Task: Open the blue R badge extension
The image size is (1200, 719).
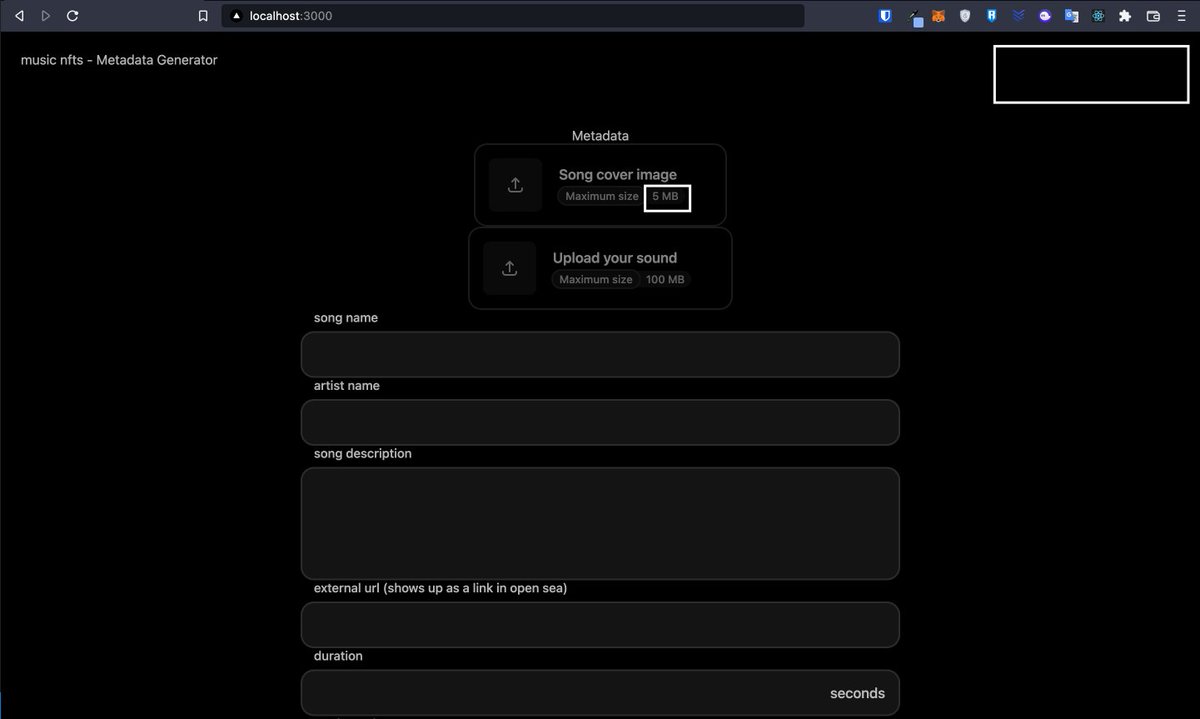Action: [x=991, y=16]
